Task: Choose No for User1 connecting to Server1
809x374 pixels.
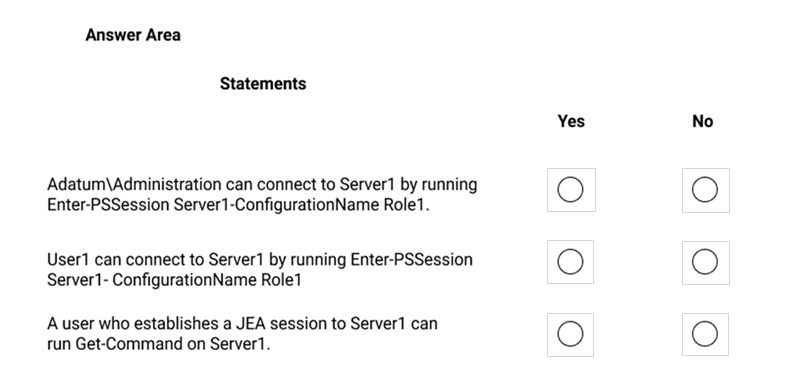Action: coord(705,262)
